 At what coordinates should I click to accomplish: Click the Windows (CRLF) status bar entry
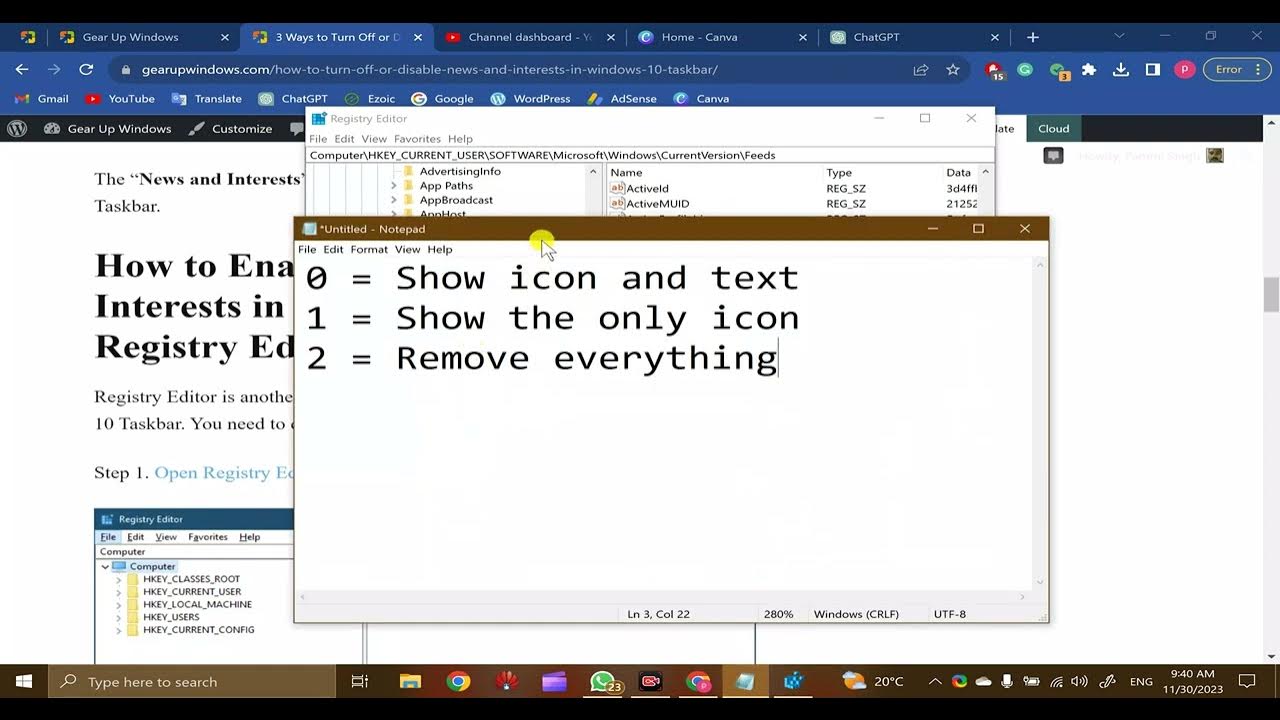pyautogui.click(x=856, y=614)
